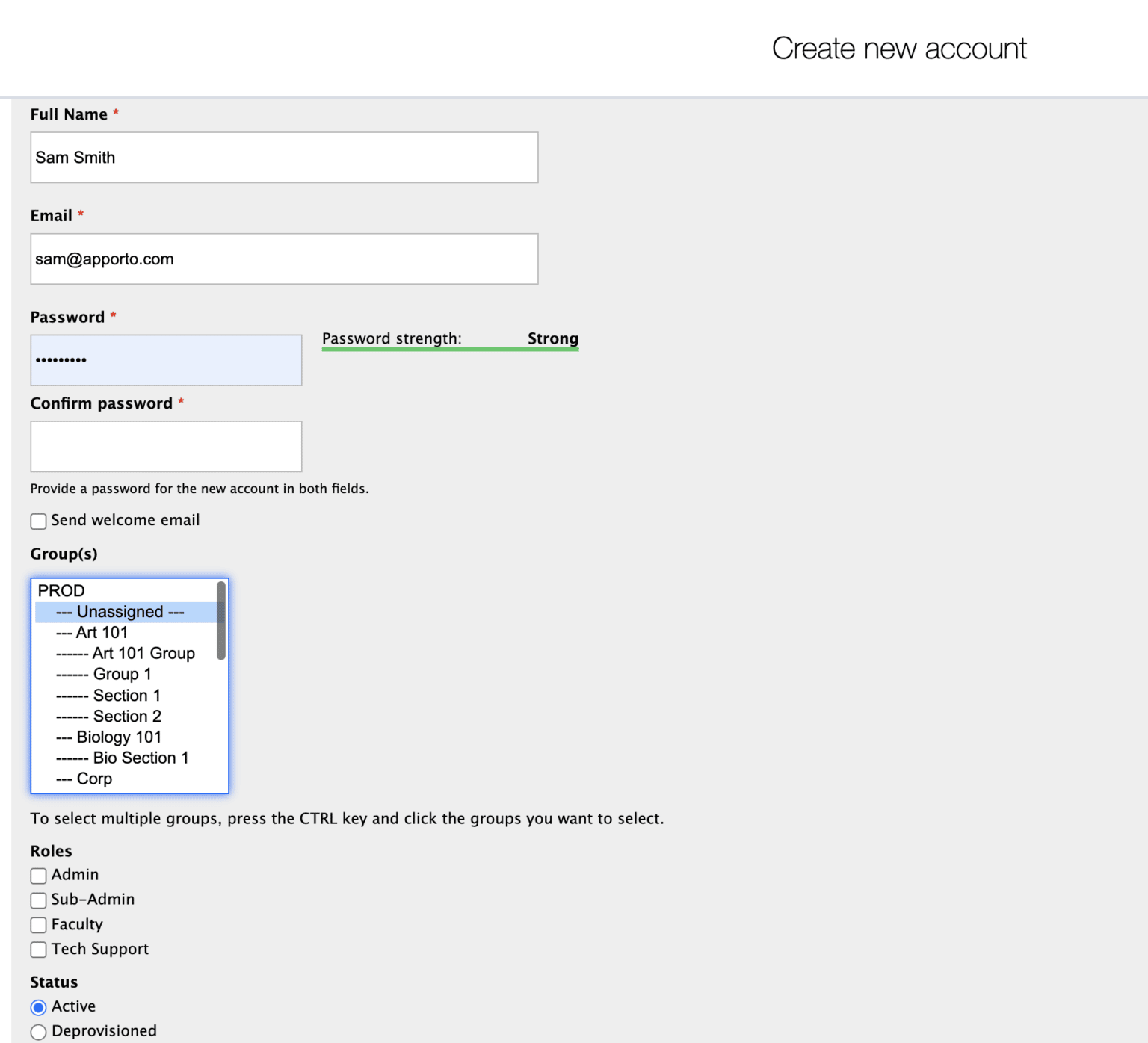
Task: Click the Full Name input field
Action: [284, 158]
